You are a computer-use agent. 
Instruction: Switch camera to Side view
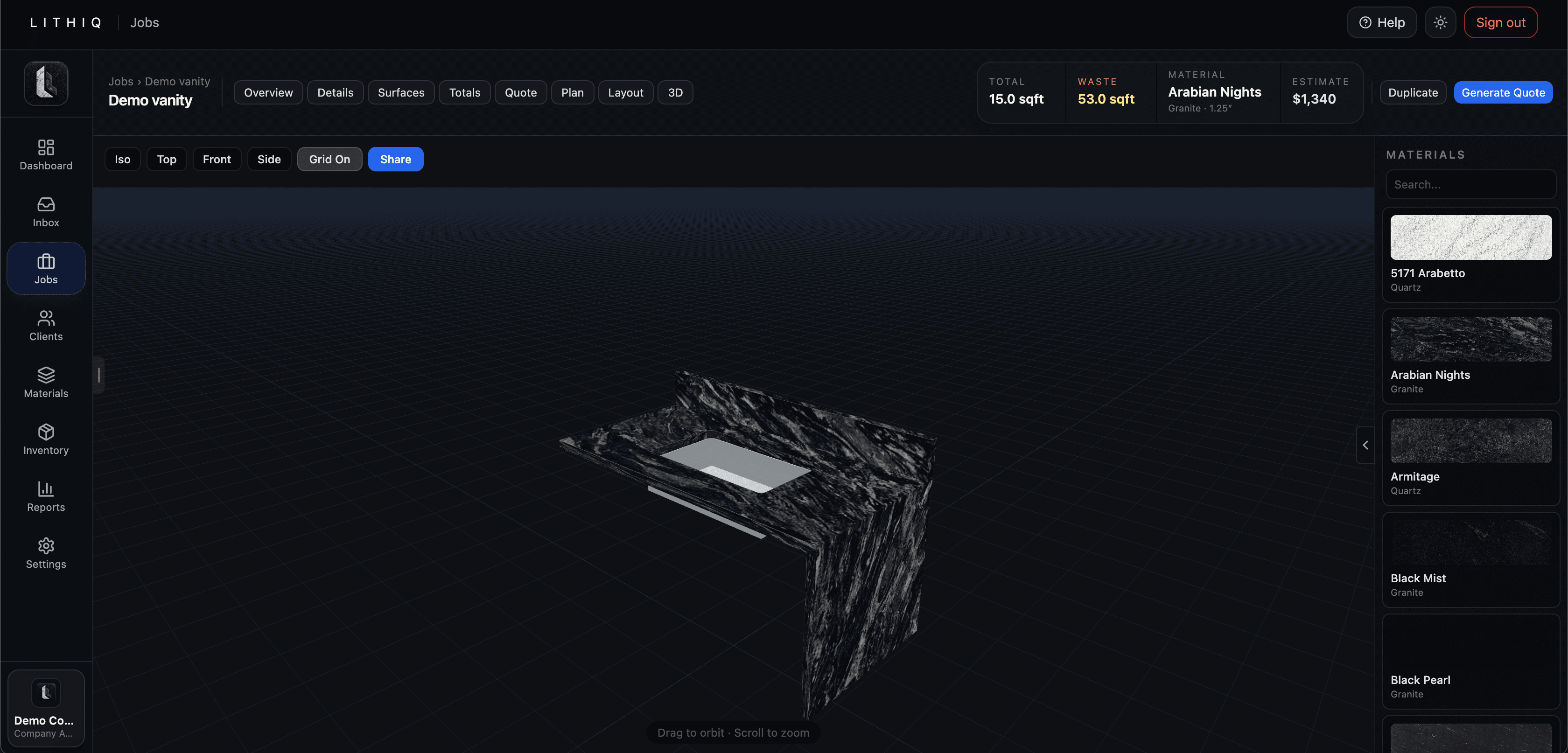coord(269,159)
